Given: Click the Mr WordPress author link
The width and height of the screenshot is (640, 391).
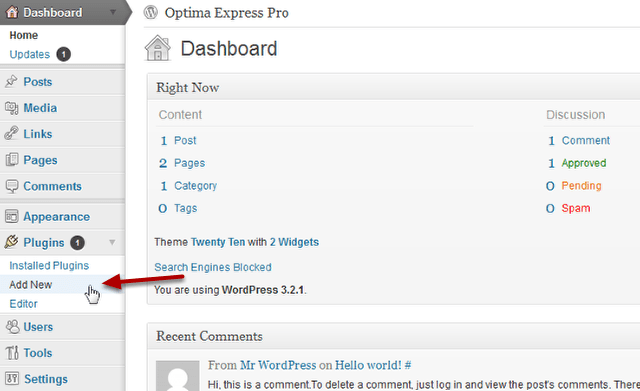Looking at the screenshot, I should (278, 365).
